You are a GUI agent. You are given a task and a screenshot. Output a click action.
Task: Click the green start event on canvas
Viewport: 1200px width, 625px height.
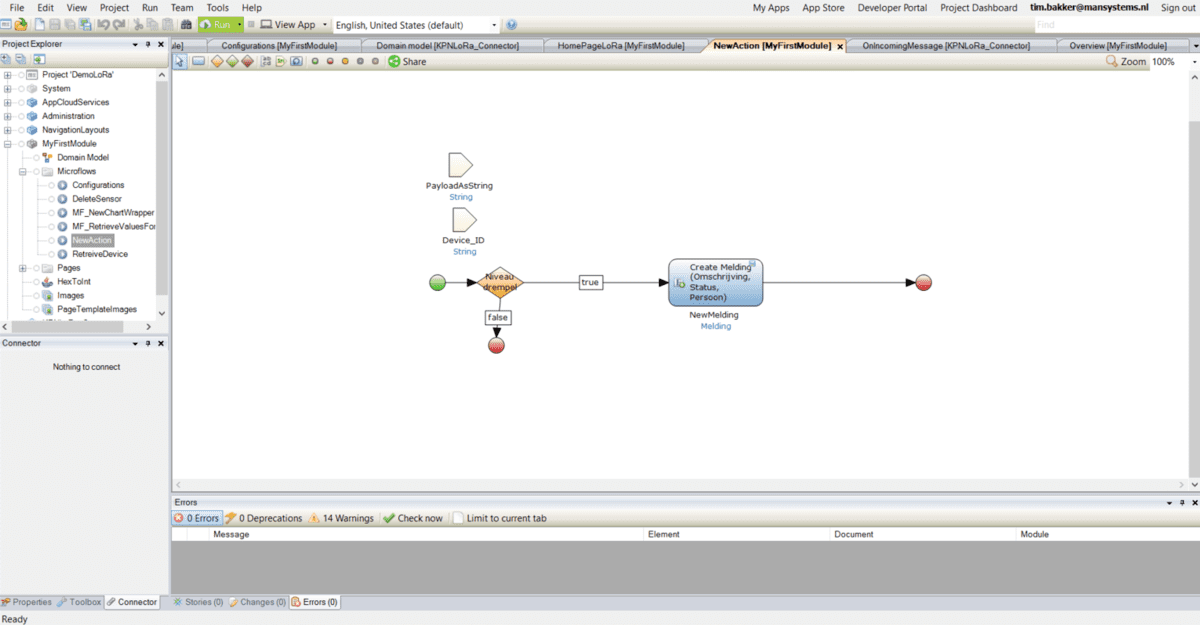pyautogui.click(x=437, y=283)
